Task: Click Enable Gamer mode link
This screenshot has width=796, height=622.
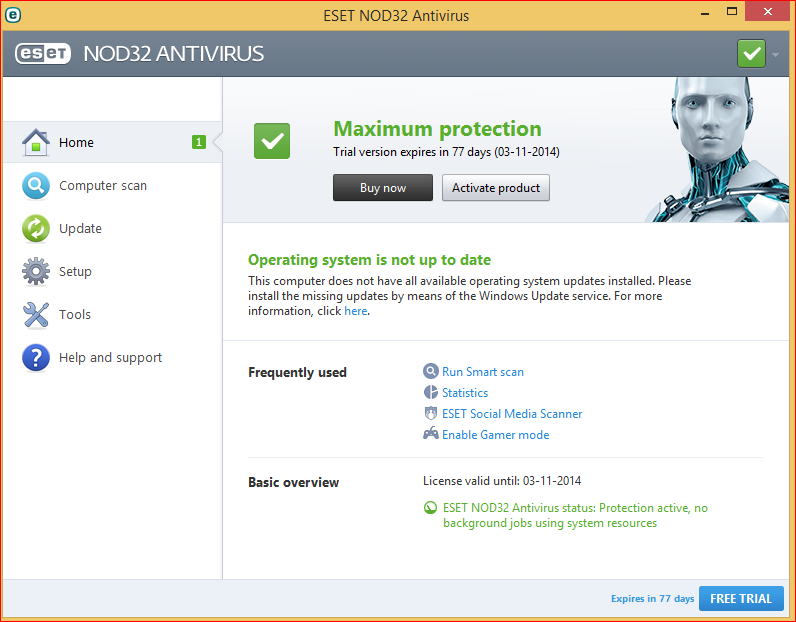Action: [x=495, y=435]
